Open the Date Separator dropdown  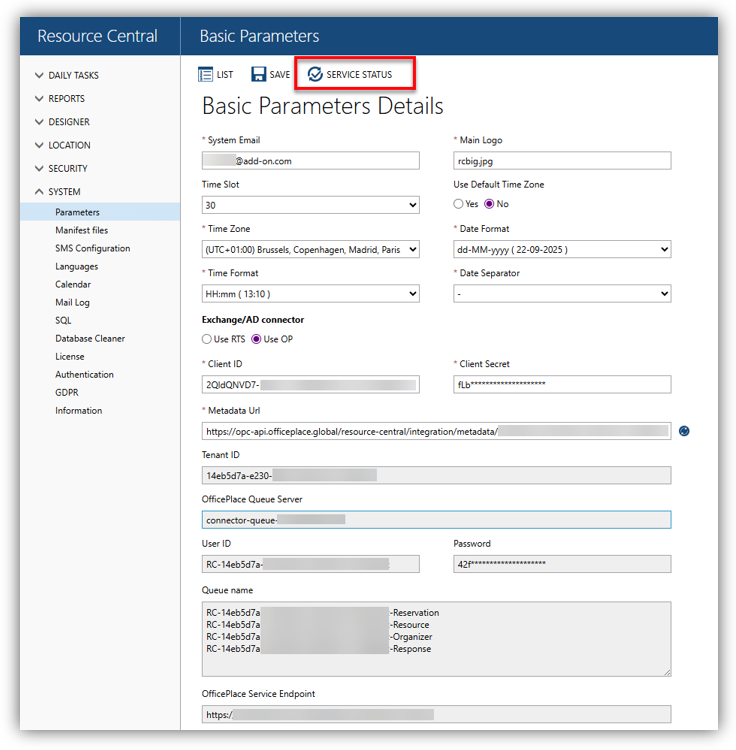(562, 294)
